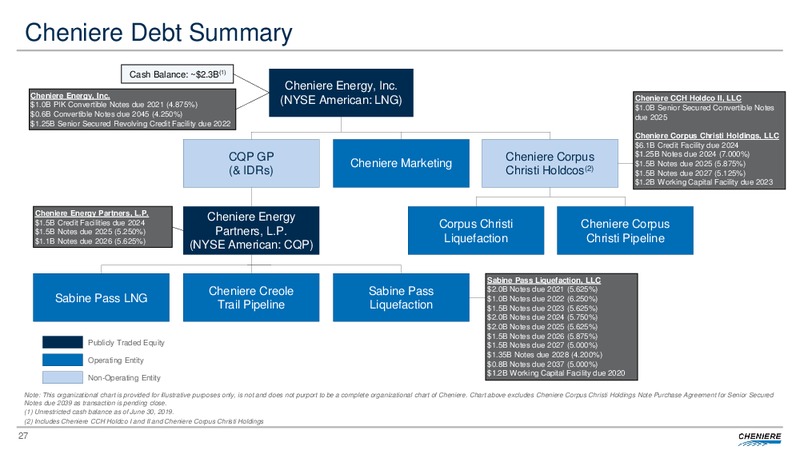Viewport: 800px width, 450px height.
Task: Click '$1.5B Notes due 2023 (5.625%)' line
Action: 542,308
